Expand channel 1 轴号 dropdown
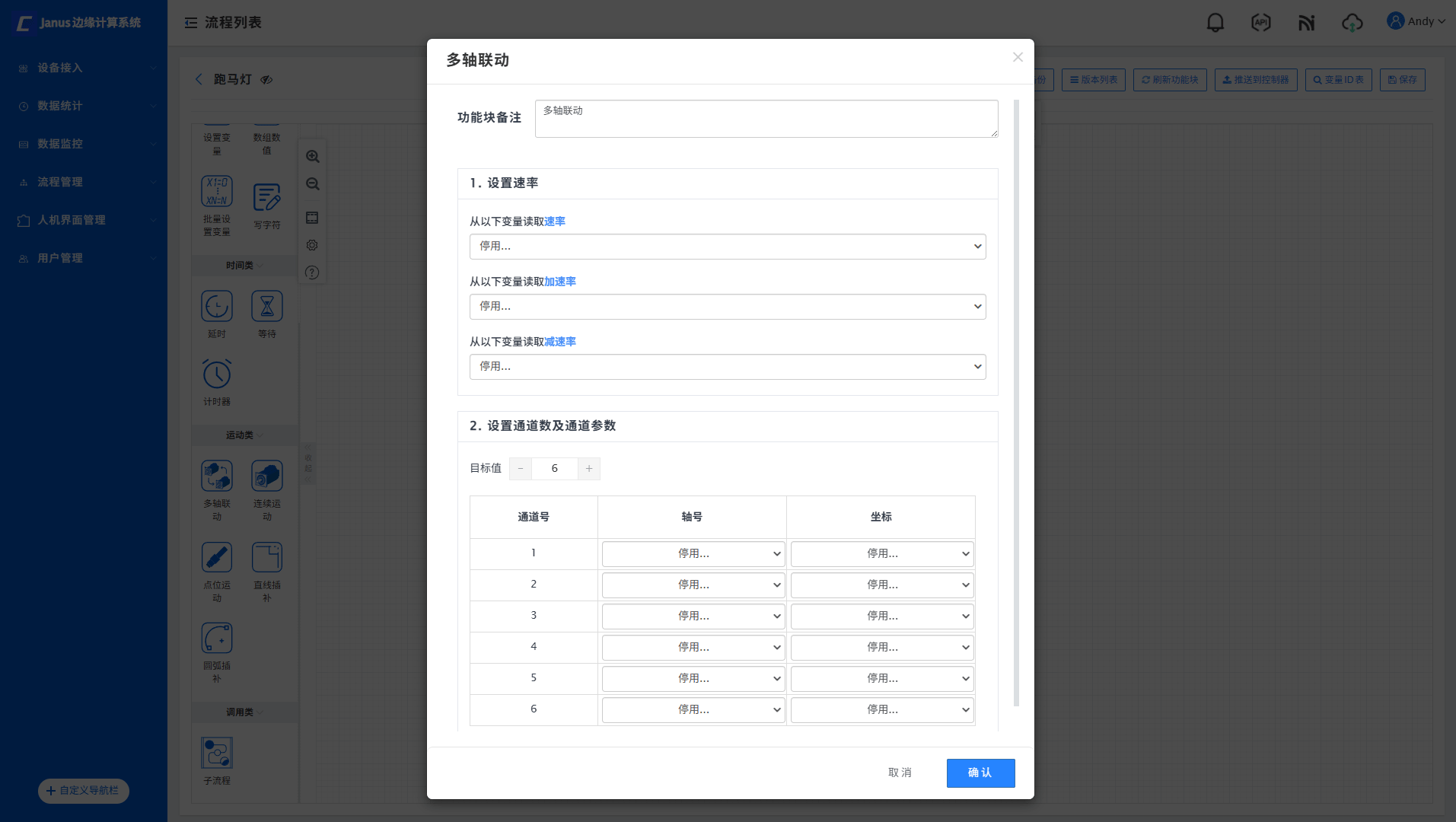 pos(693,554)
